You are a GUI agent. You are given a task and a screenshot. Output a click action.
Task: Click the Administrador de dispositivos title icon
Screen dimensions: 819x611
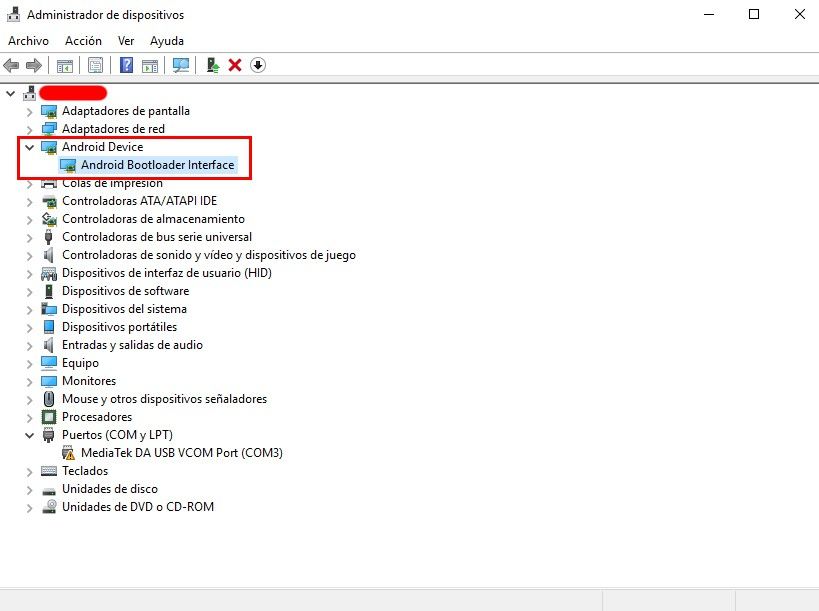[13, 14]
